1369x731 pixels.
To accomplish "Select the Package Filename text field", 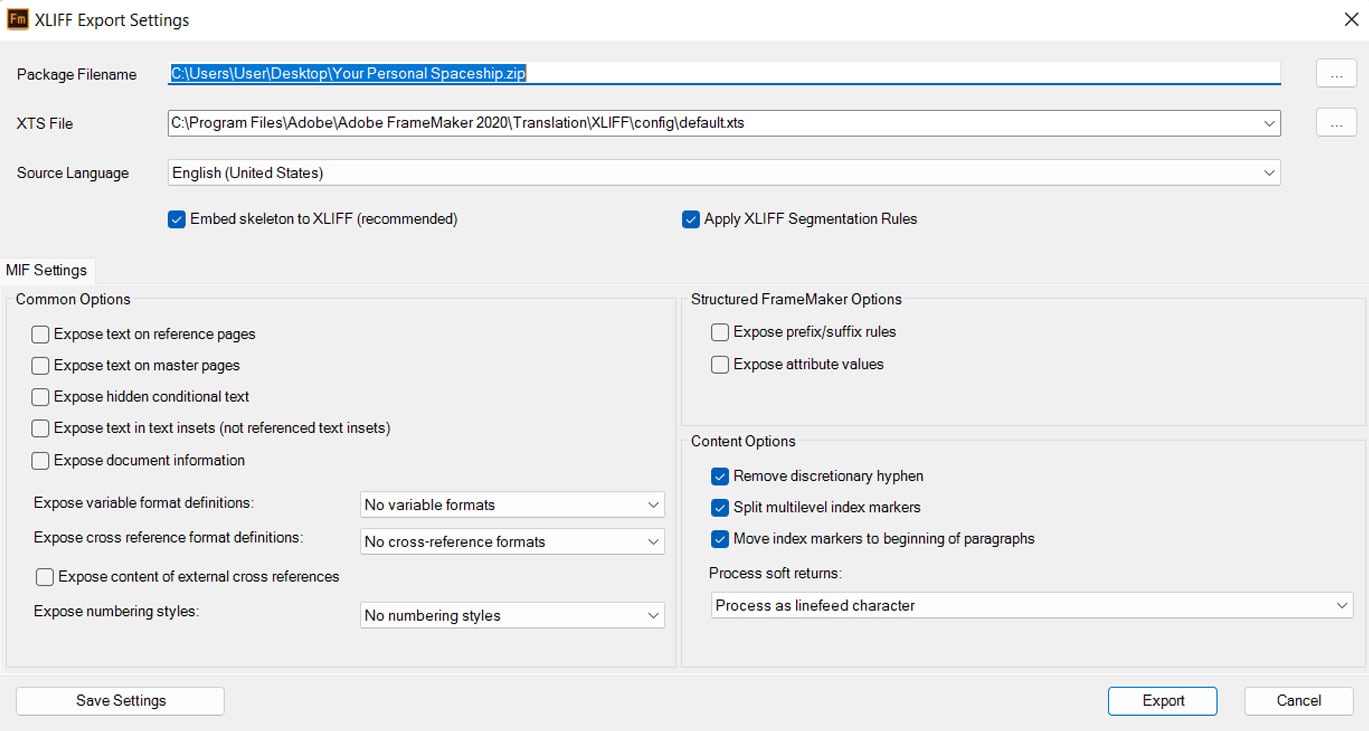I will coord(700,72).
